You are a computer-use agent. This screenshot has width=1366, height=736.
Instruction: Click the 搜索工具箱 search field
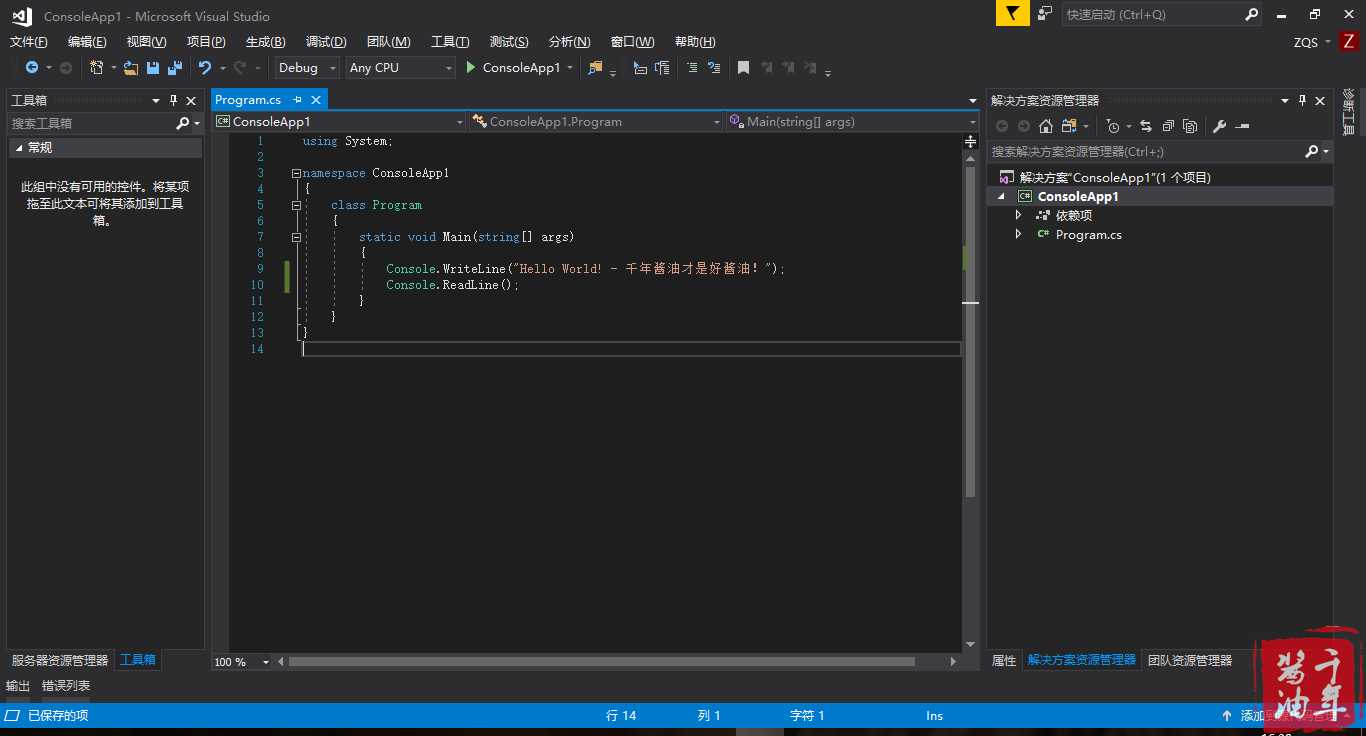pos(90,123)
